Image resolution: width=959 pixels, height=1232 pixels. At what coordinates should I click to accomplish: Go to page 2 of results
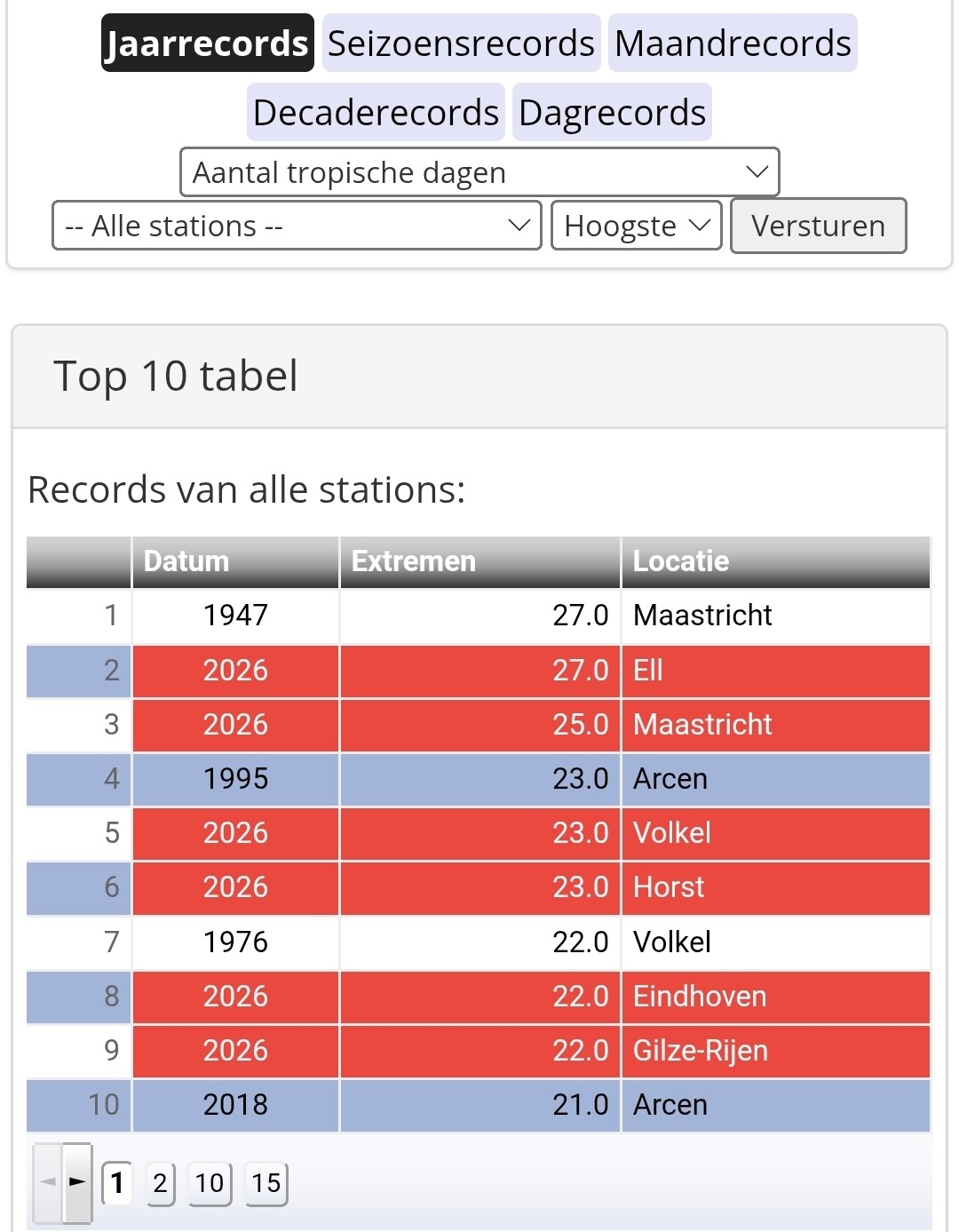coord(160,1183)
